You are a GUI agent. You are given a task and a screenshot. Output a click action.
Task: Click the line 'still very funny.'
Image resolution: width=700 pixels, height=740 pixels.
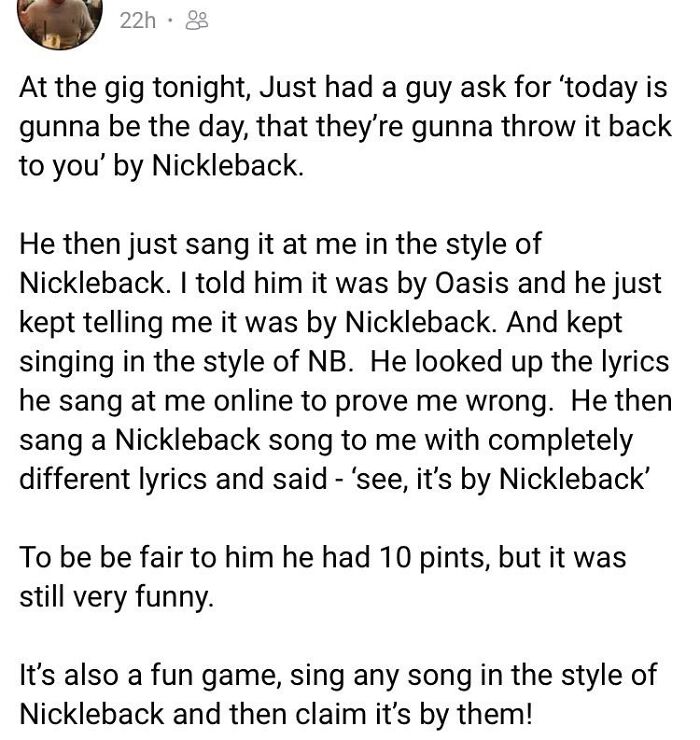(x=117, y=597)
